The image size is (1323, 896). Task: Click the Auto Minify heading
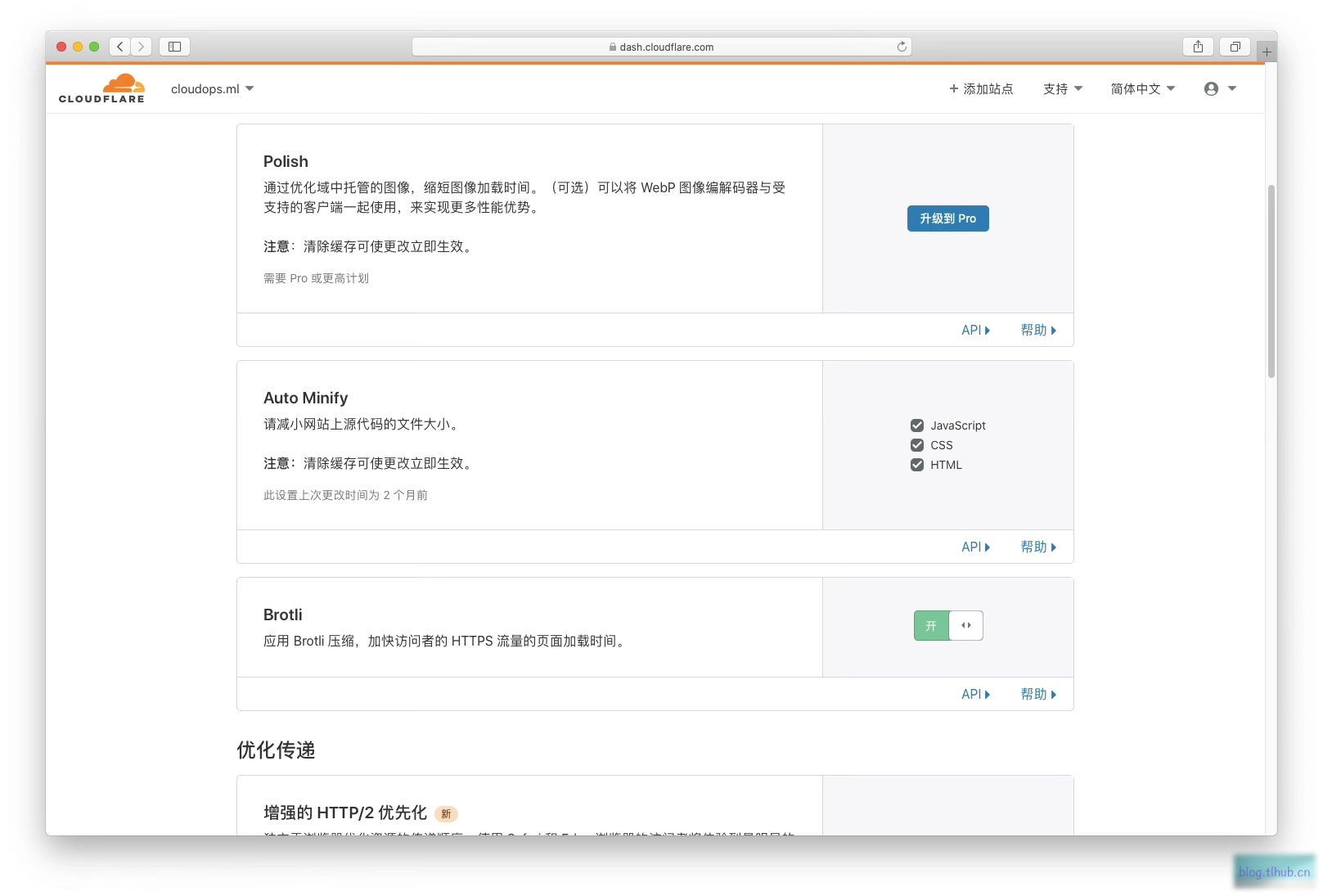coord(305,398)
